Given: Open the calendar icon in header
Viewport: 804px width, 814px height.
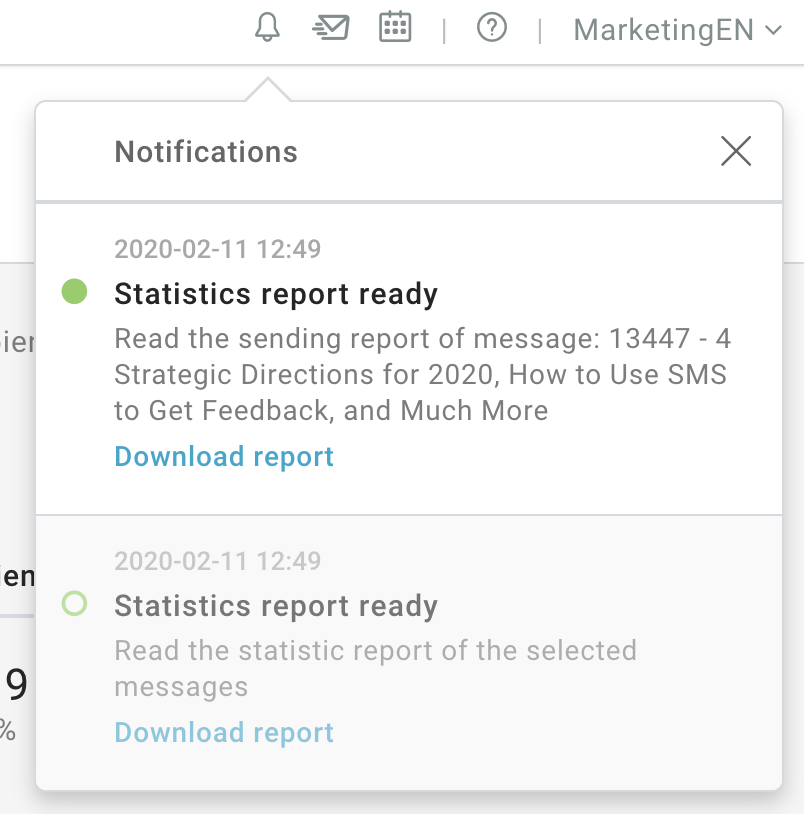Looking at the screenshot, I should tap(395, 28).
